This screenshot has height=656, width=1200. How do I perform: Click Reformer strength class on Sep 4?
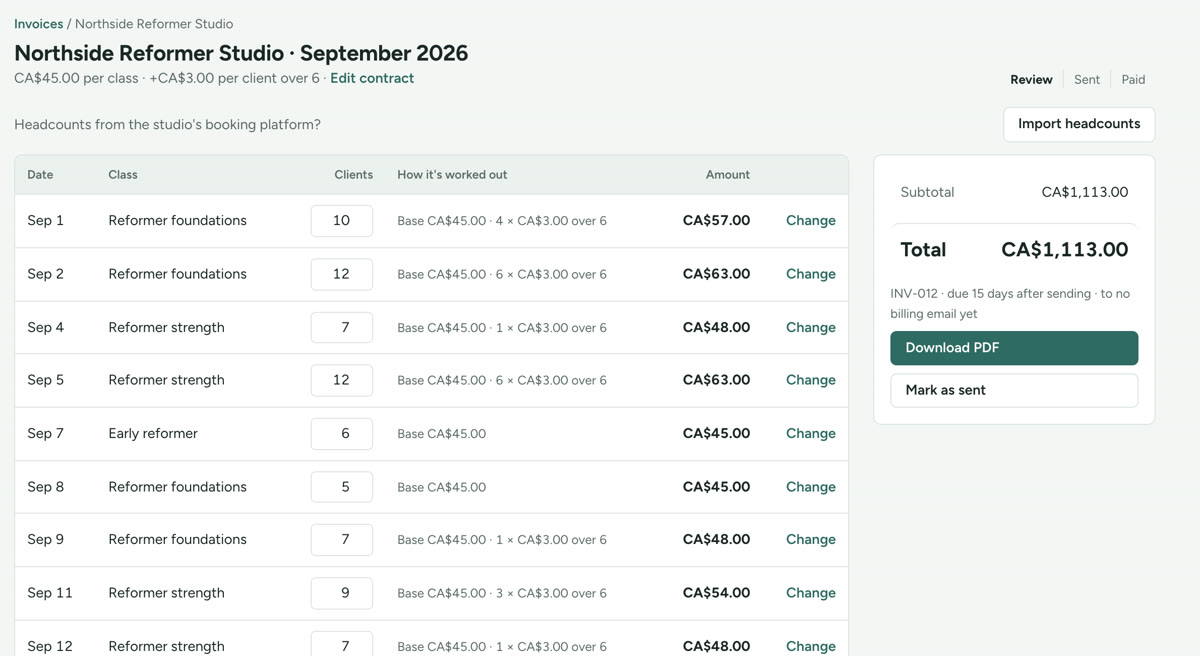pos(166,327)
